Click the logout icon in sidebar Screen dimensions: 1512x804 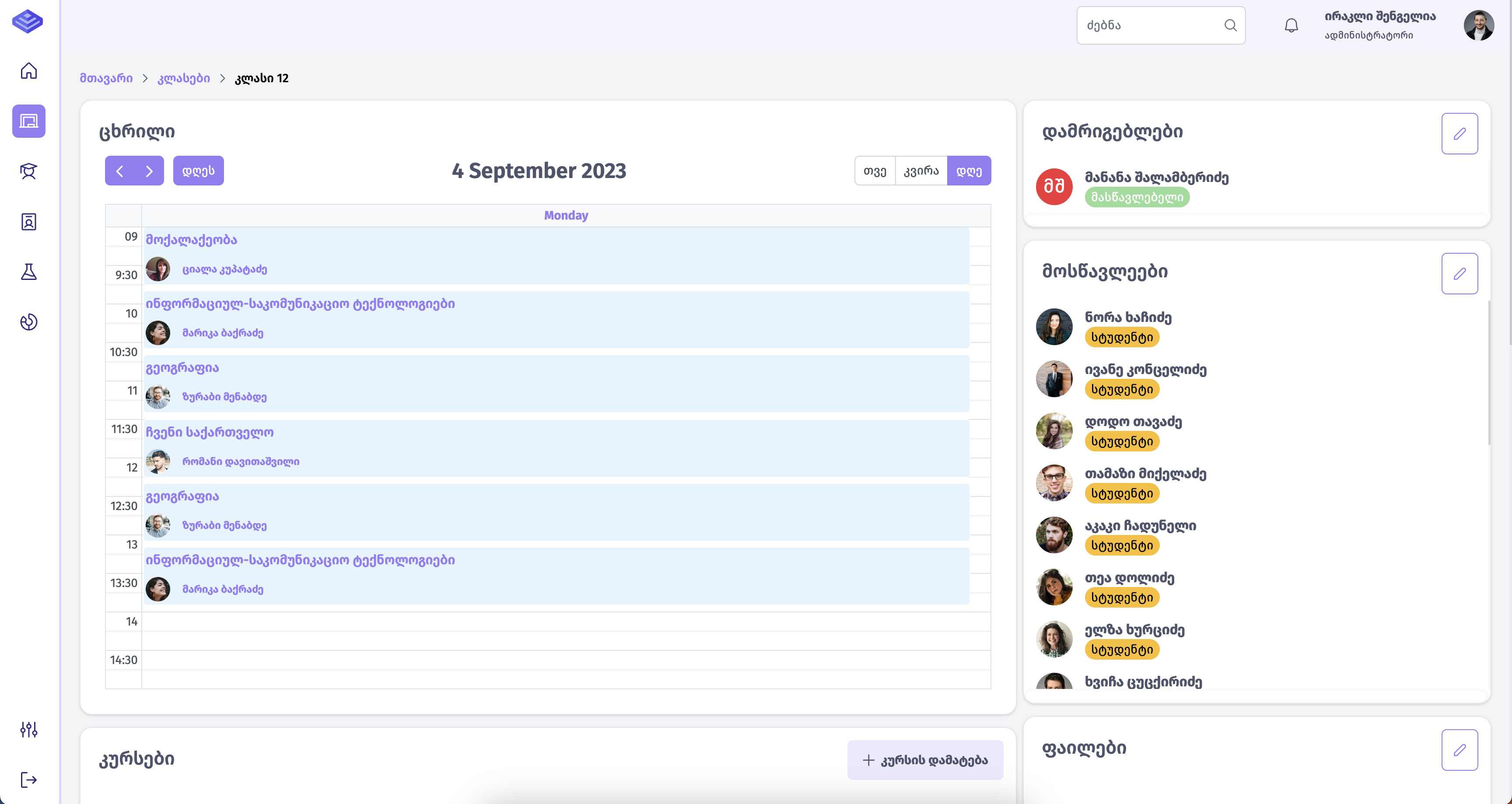(x=29, y=780)
